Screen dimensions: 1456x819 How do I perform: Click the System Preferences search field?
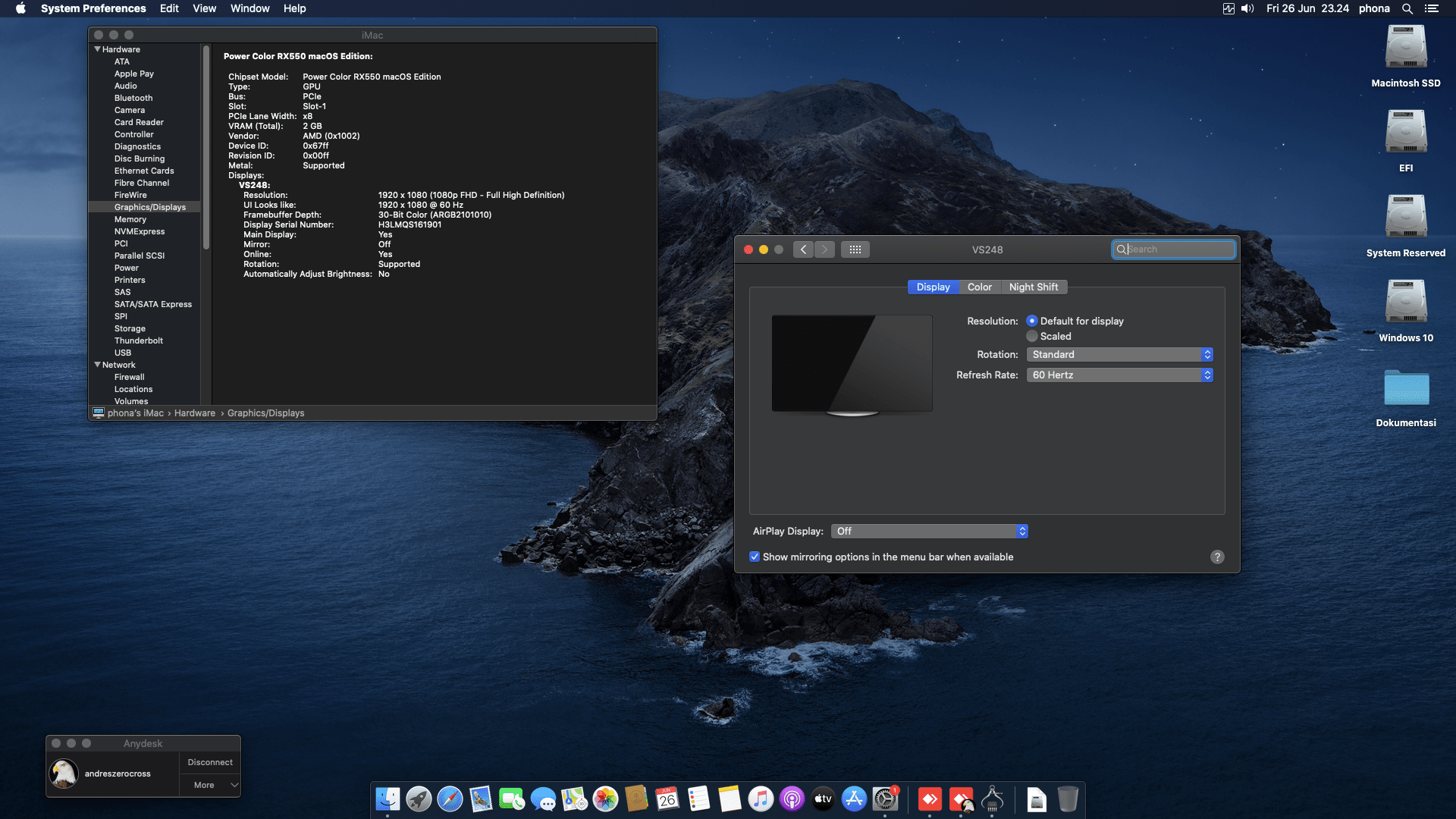point(1174,249)
